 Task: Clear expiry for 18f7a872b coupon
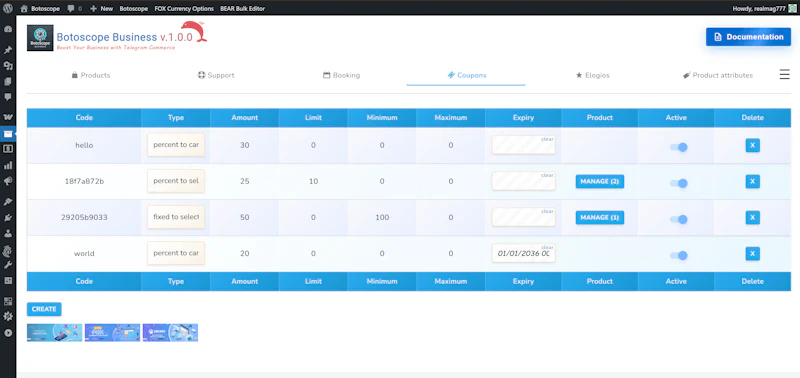(547, 175)
